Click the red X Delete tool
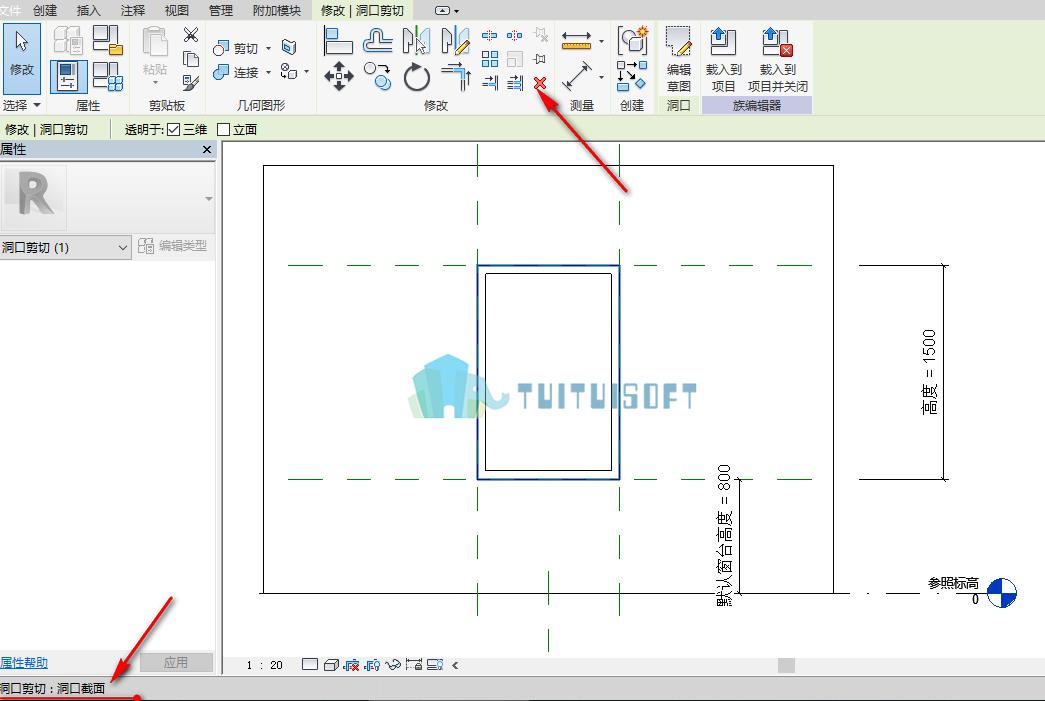Viewport: 1045px width, 701px height. click(540, 83)
